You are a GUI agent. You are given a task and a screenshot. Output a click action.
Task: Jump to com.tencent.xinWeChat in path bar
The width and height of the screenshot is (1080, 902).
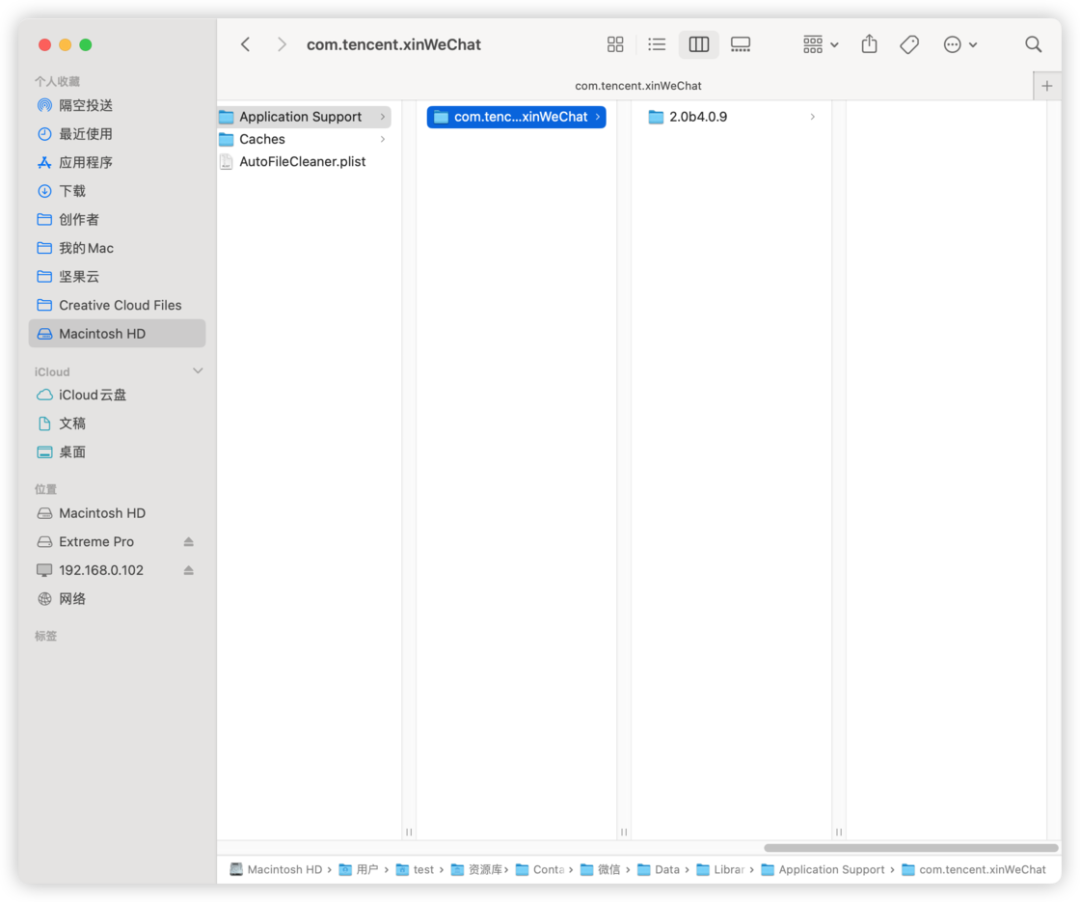tap(974, 870)
